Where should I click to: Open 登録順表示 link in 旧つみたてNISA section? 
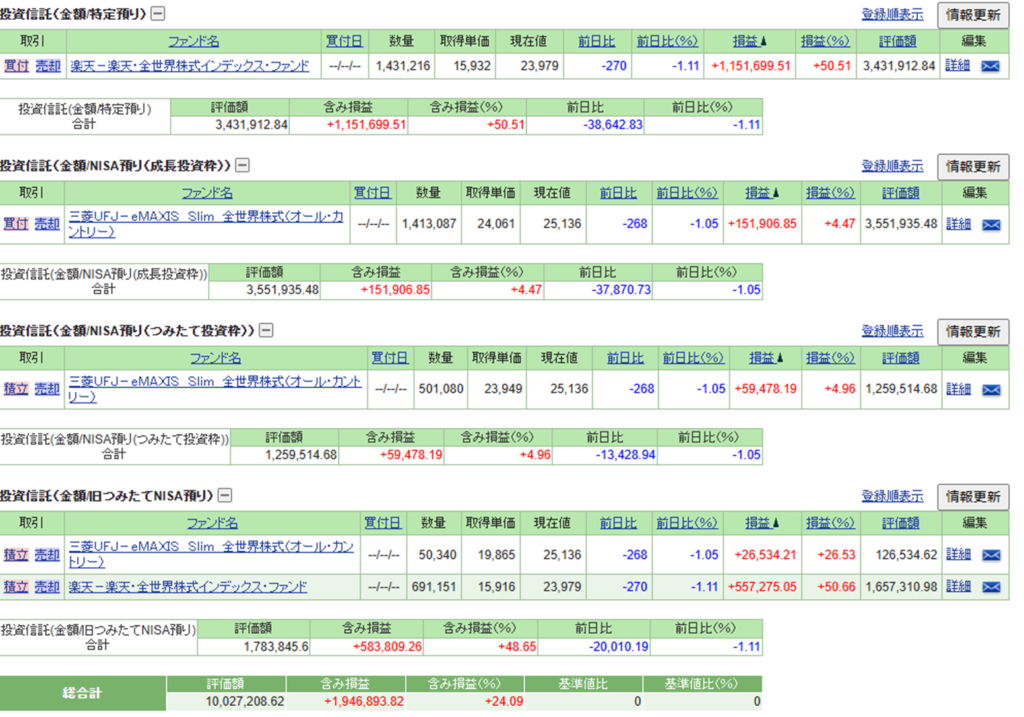[x=892, y=496]
